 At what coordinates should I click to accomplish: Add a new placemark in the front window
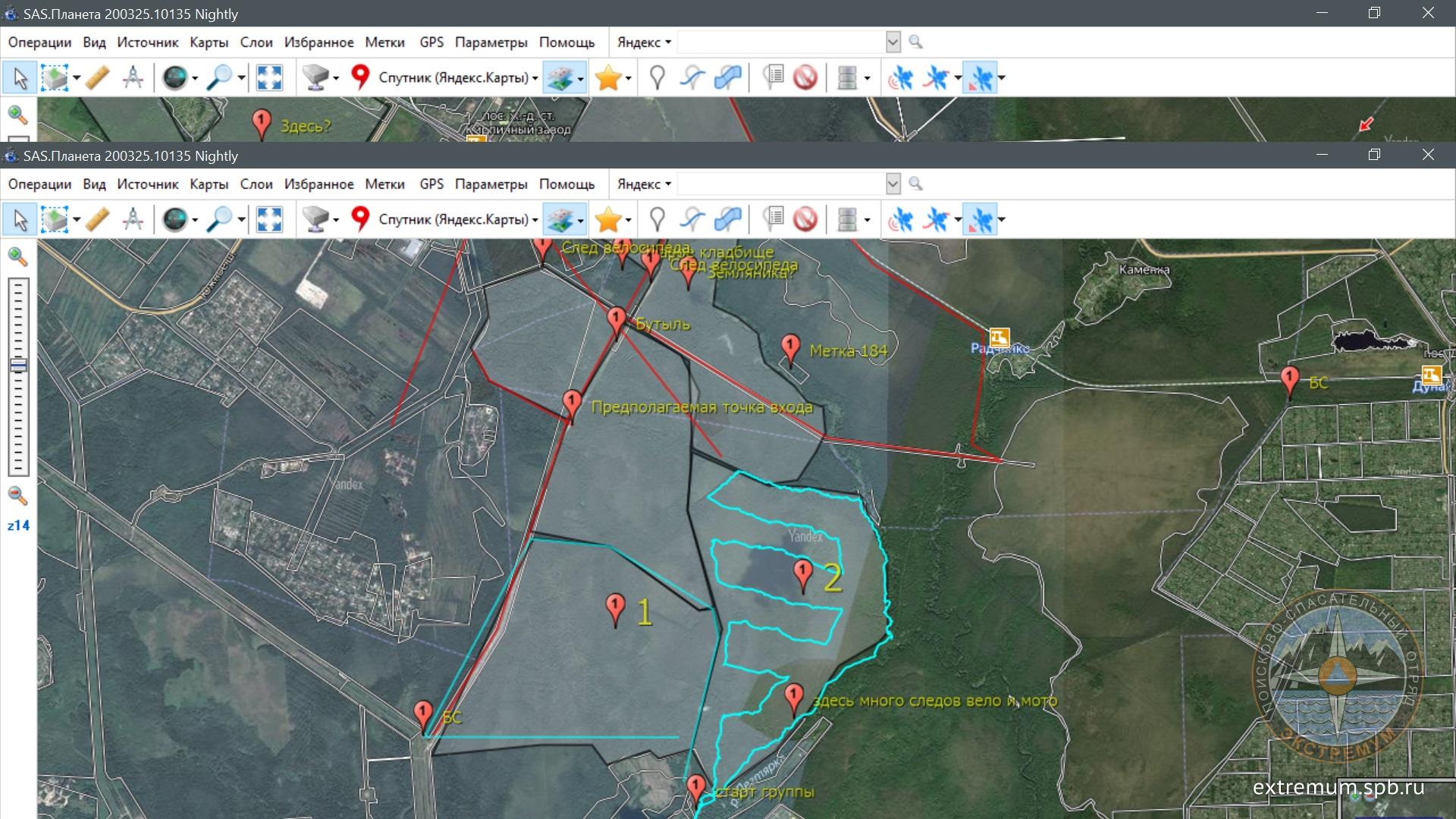coord(657,220)
